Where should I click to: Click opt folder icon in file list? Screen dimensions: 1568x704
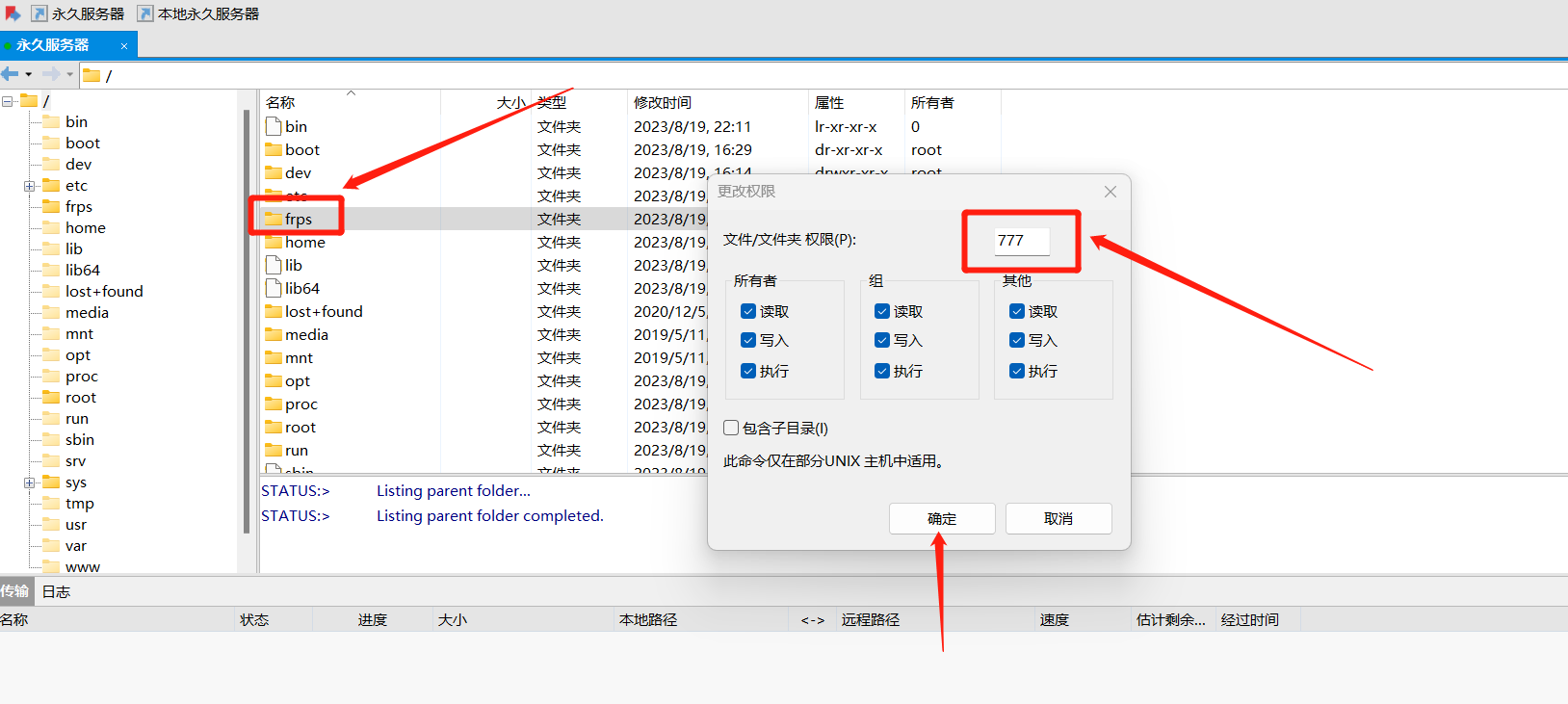tap(274, 380)
